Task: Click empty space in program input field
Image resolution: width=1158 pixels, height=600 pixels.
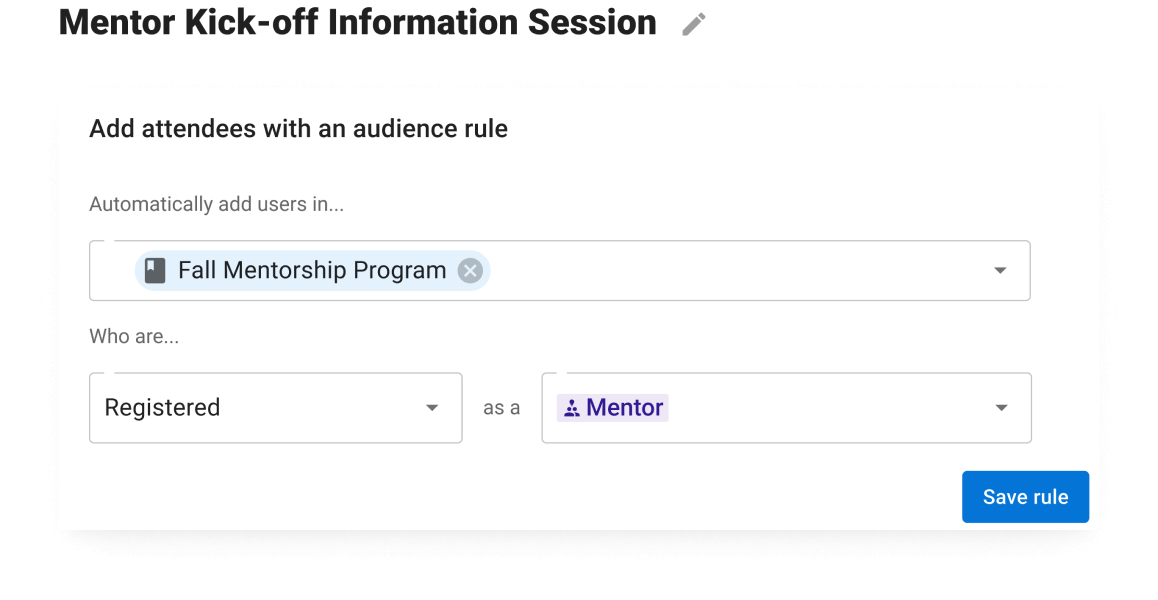Action: [x=739, y=270]
